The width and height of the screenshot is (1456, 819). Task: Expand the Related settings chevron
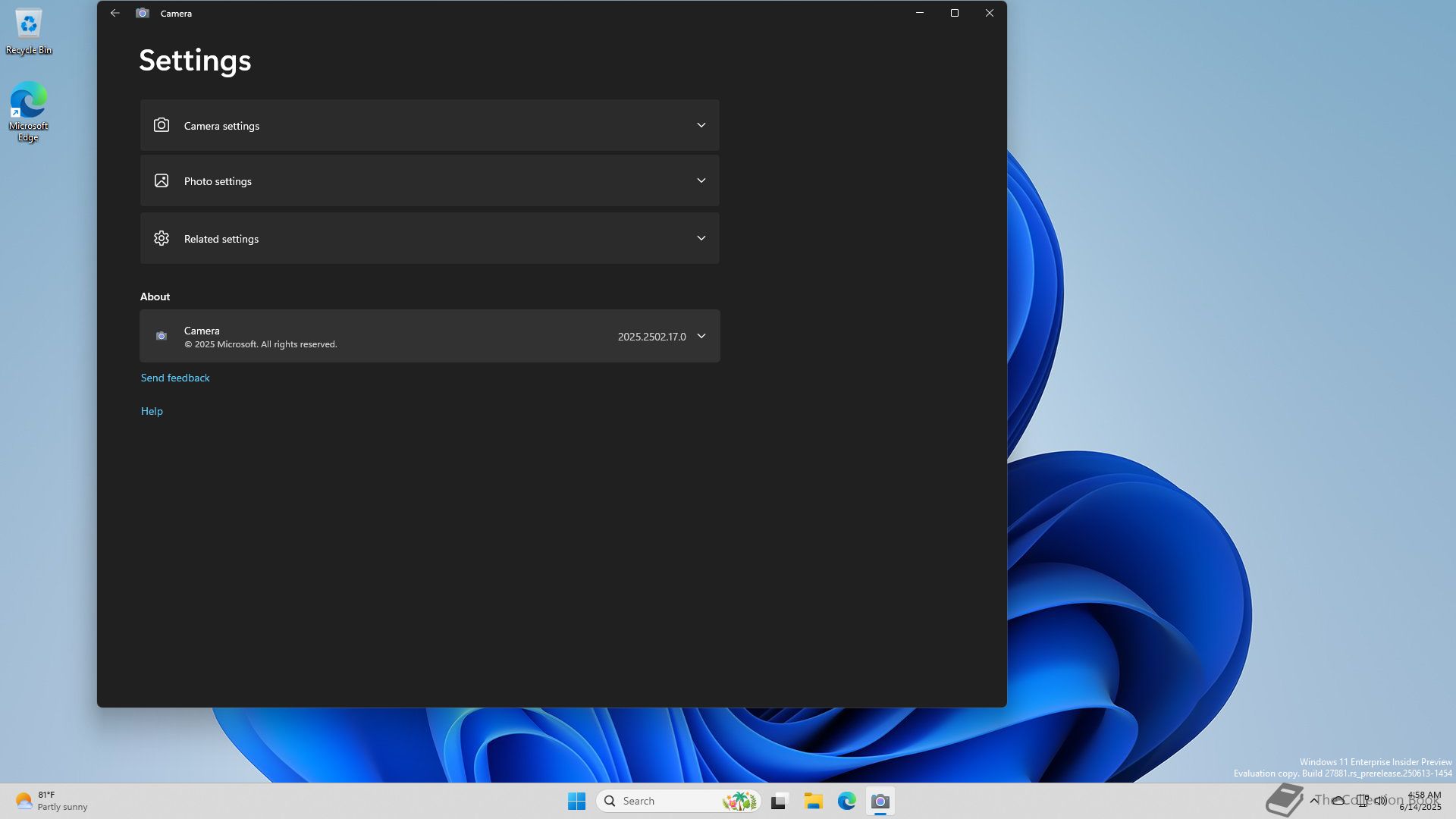(x=701, y=238)
